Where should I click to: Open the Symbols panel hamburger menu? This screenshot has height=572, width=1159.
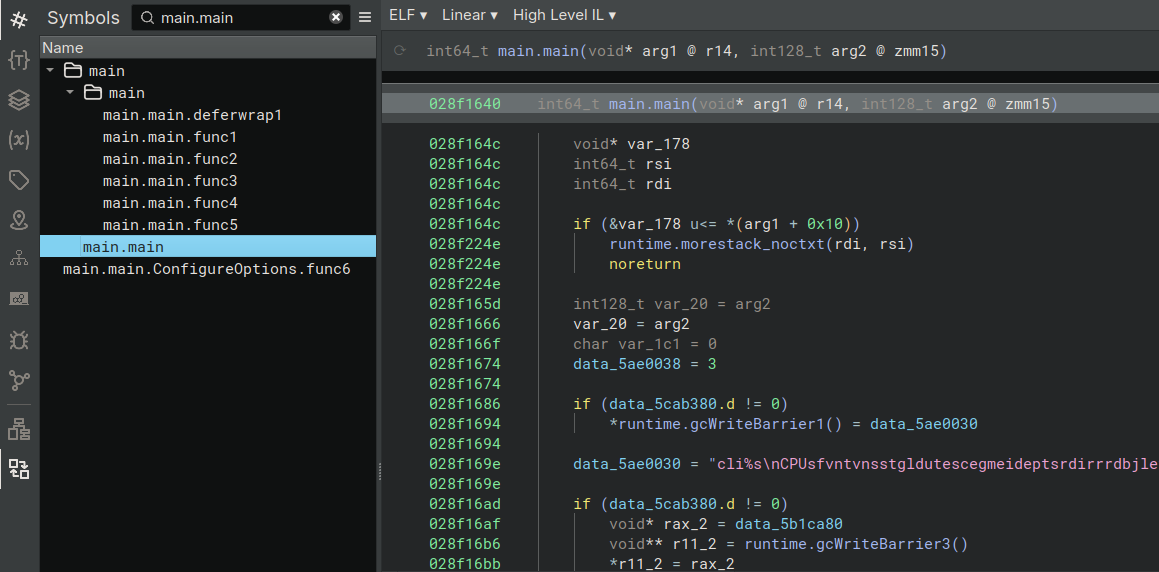365,18
